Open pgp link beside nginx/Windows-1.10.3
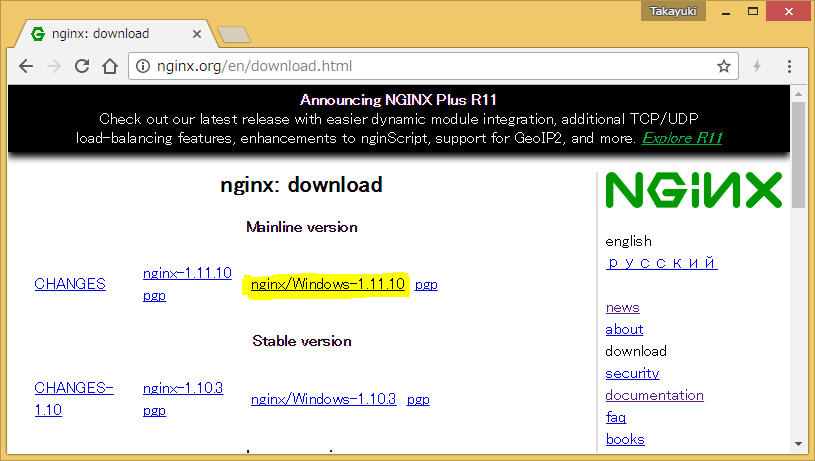 418,400
